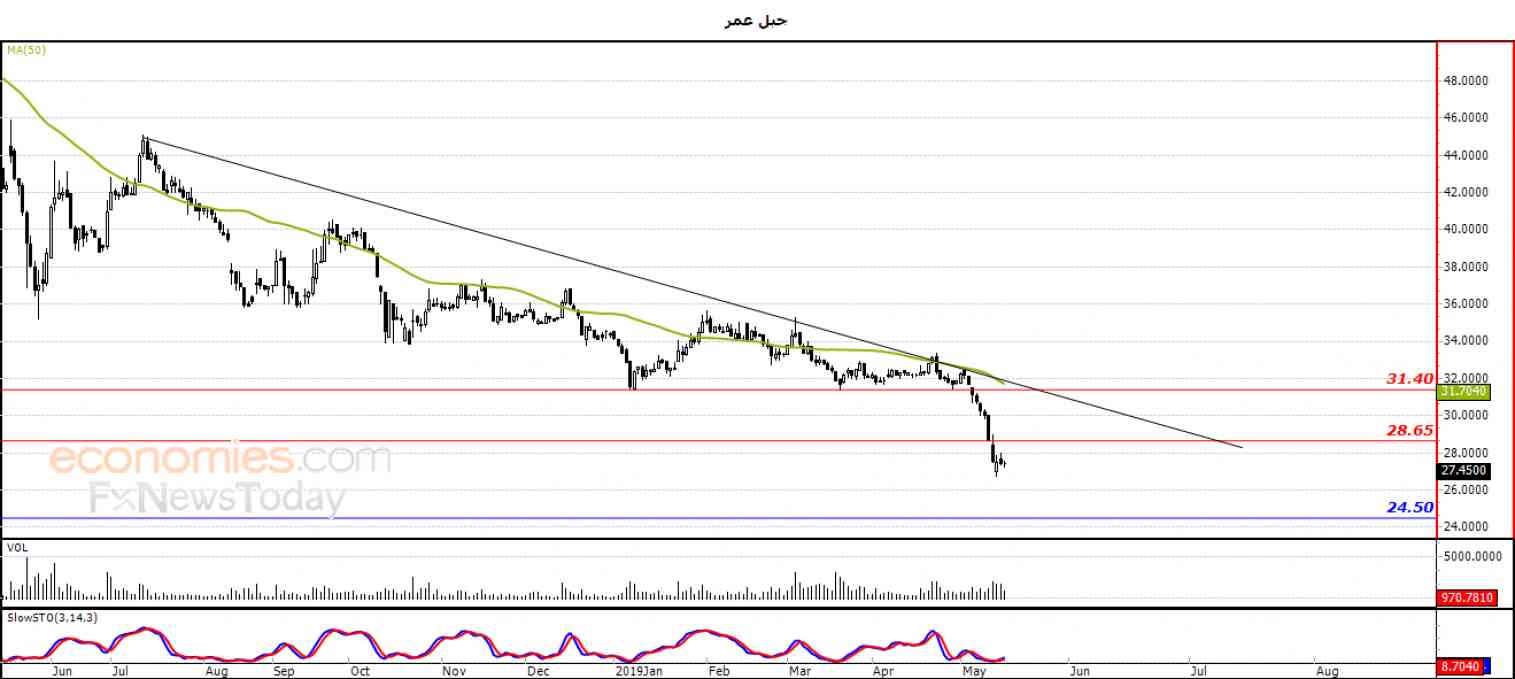Click the 40.0000 price axis label
Viewport: 1515px width, 679px height.
click(1467, 229)
